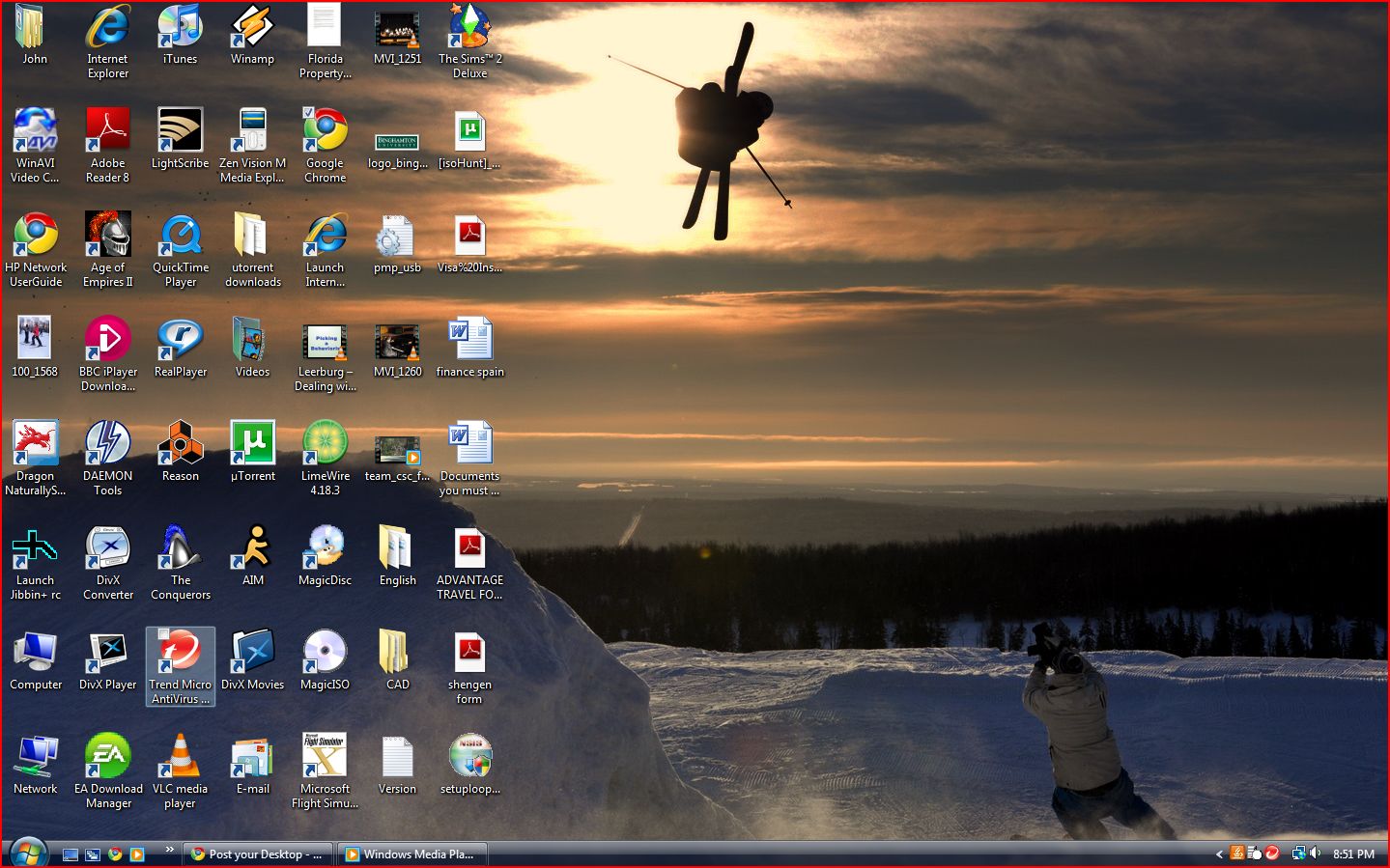The image size is (1390, 868).
Task: Launch LimeWire 4.18.3
Action: coord(325,441)
